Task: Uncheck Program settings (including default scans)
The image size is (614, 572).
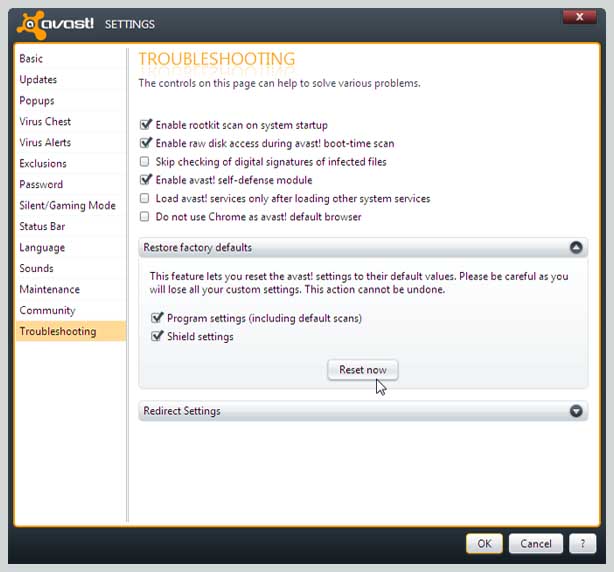Action: (x=157, y=318)
